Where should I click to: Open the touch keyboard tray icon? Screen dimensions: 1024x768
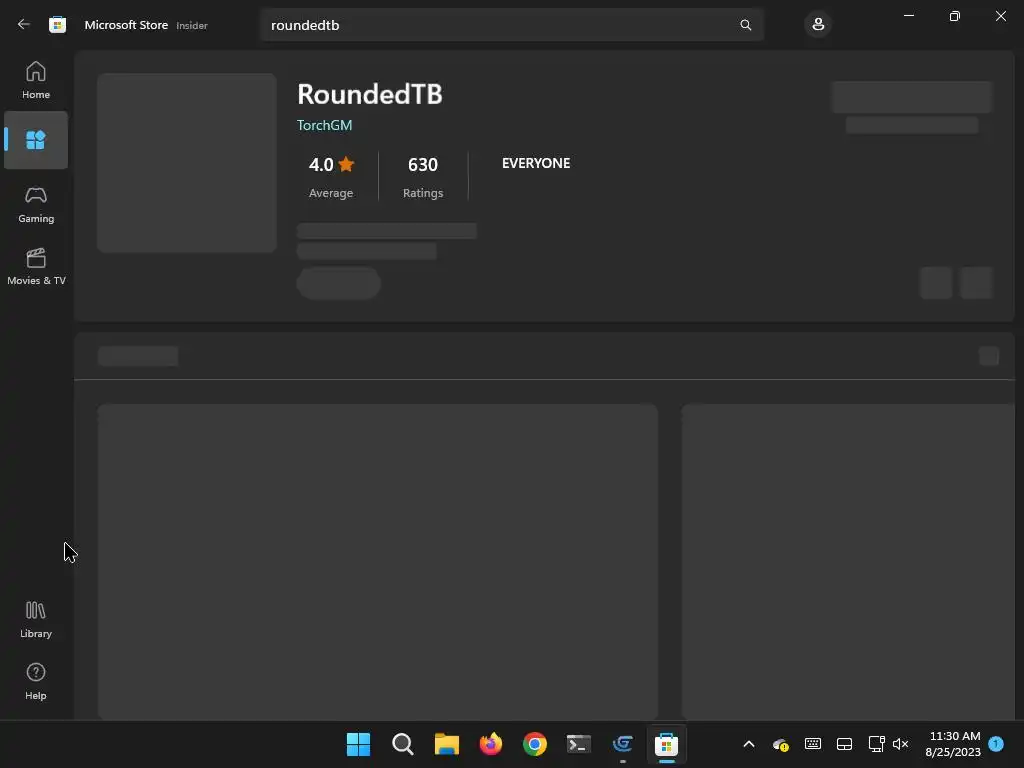click(x=812, y=744)
